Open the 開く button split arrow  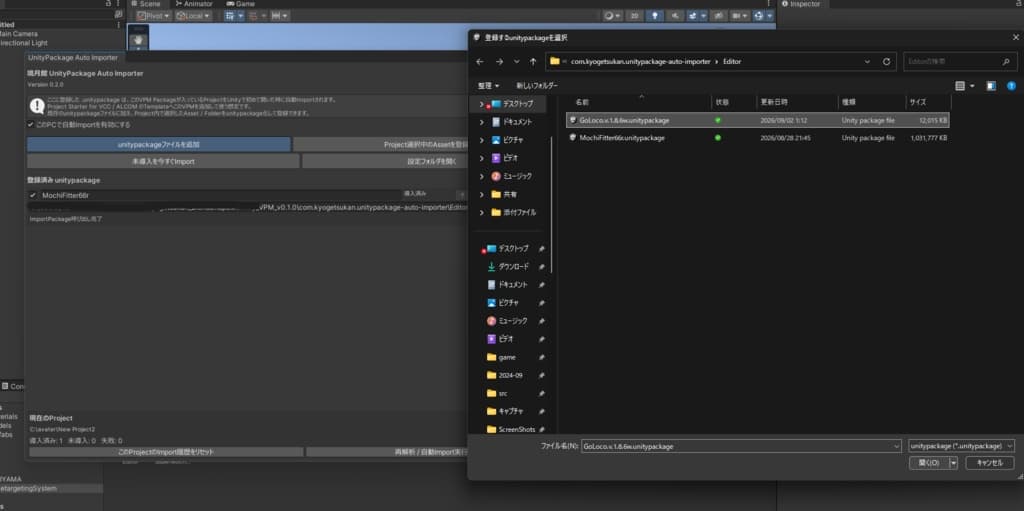tap(953, 463)
